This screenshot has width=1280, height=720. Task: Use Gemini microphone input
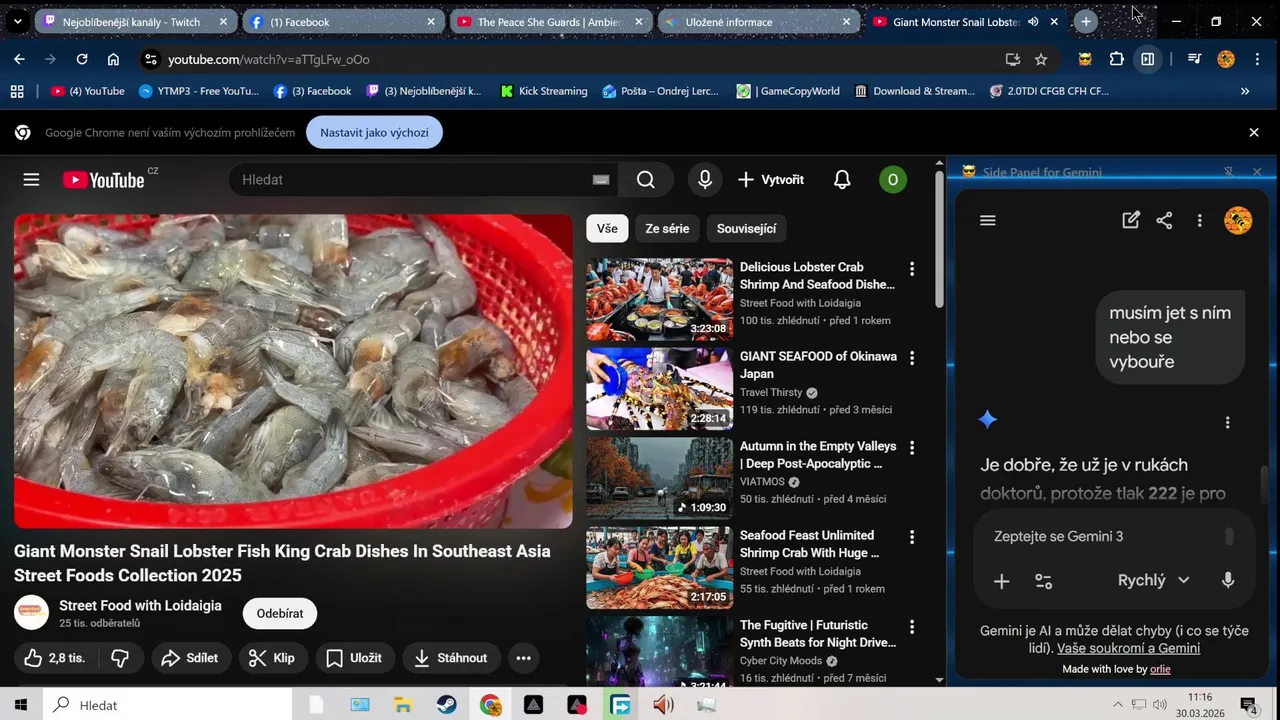pyautogui.click(x=1228, y=581)
